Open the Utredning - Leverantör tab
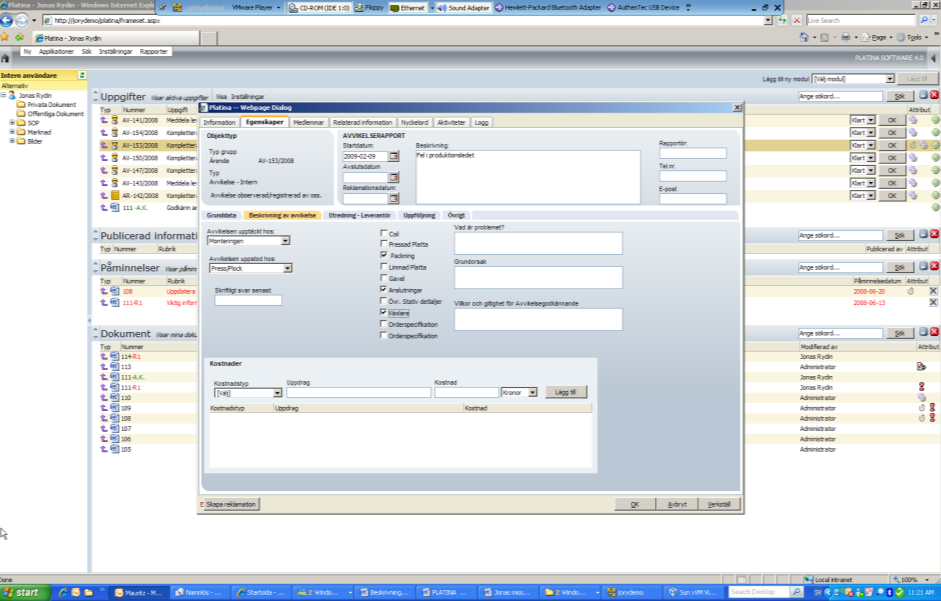Image resolution: width=941 pixels, height=601 pixels. point(359,215)
